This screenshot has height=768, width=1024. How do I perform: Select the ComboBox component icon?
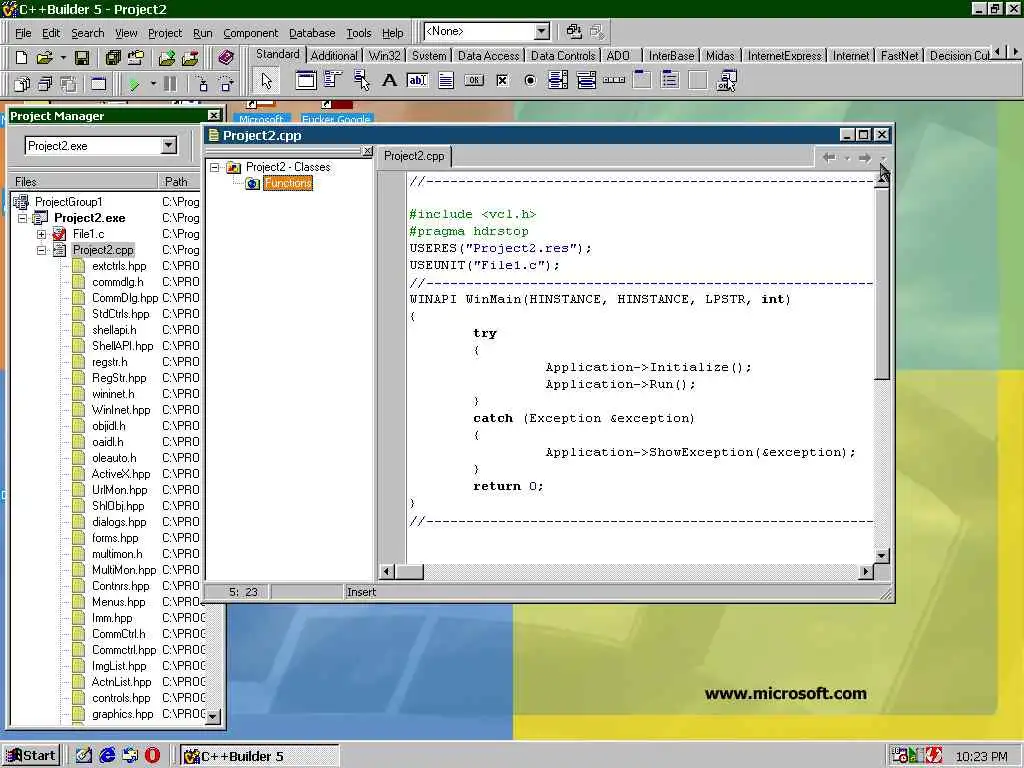[586, 80]
